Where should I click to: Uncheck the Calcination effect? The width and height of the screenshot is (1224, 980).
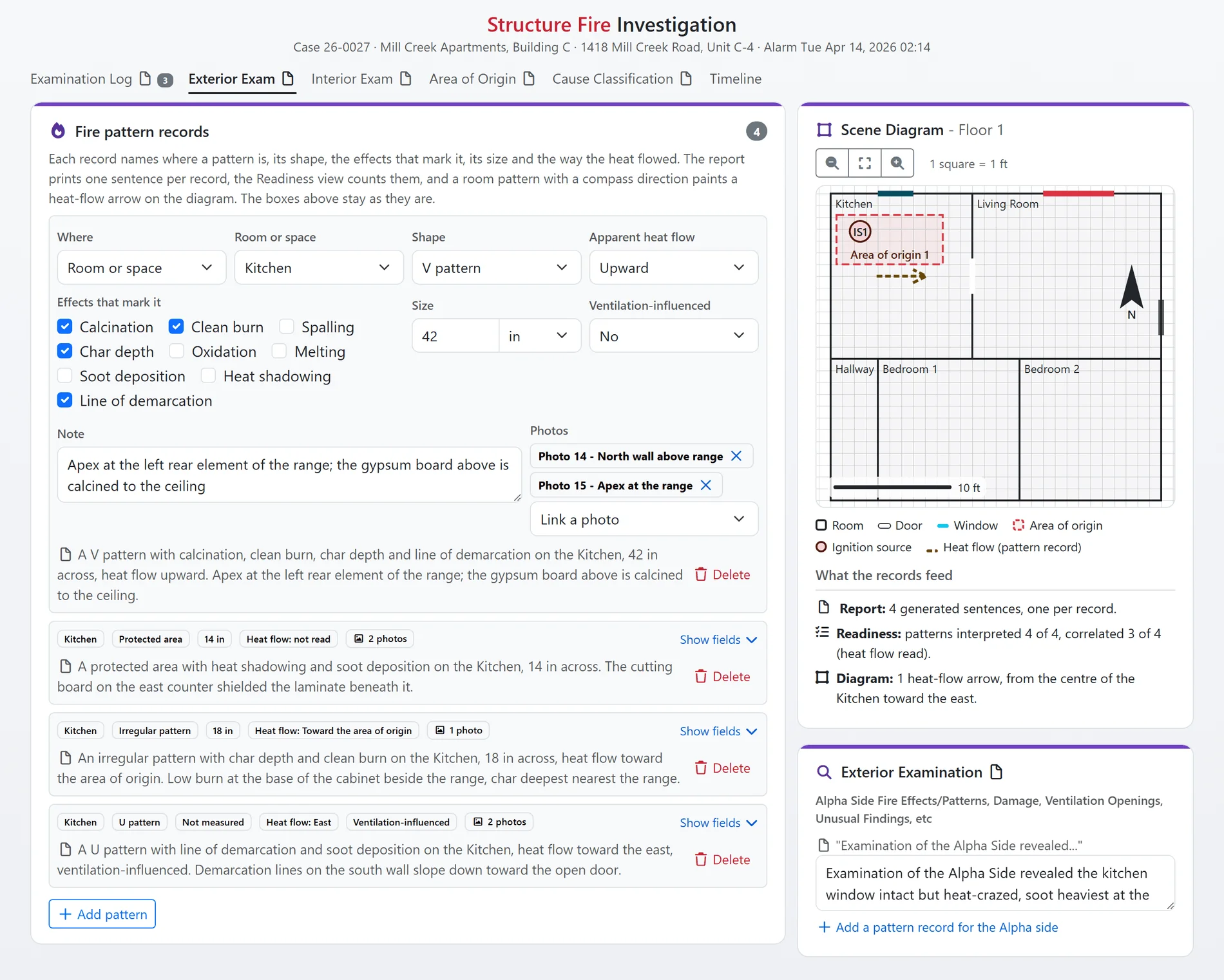click(64, 326)
